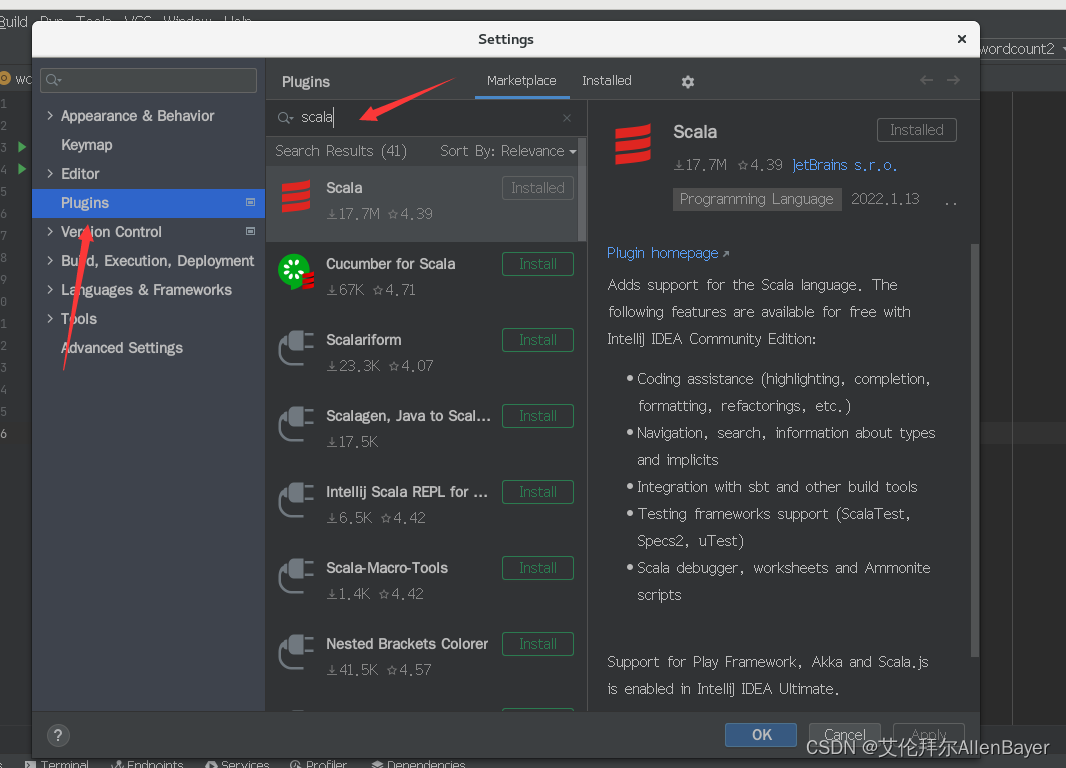Screen dimensions: 1066x768
Task: Click the Scala plugin logo in results list
Action: 296,196
